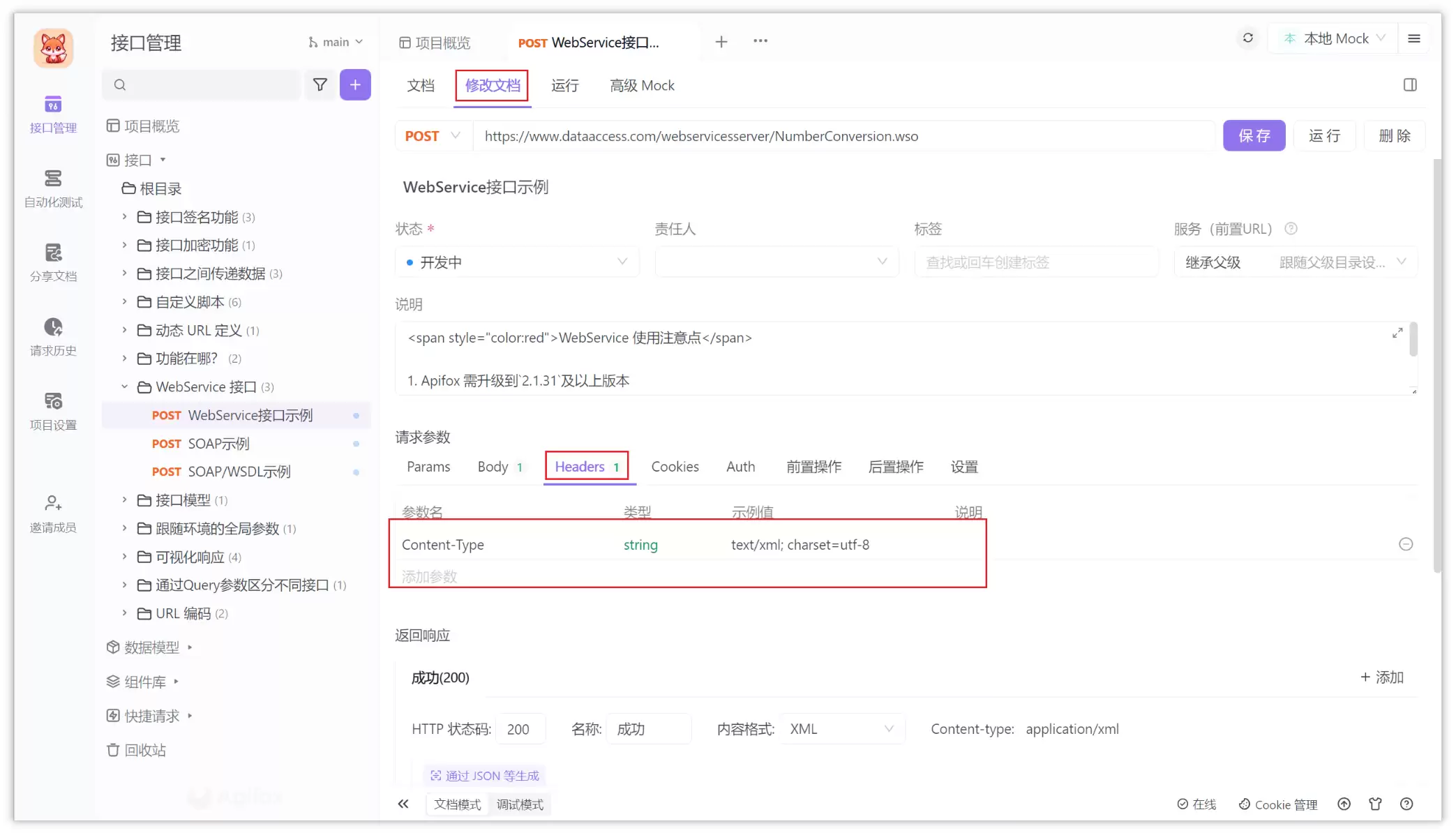
Task: Switch to the 修改文档 tab
Action: click(x=493, y=86)
